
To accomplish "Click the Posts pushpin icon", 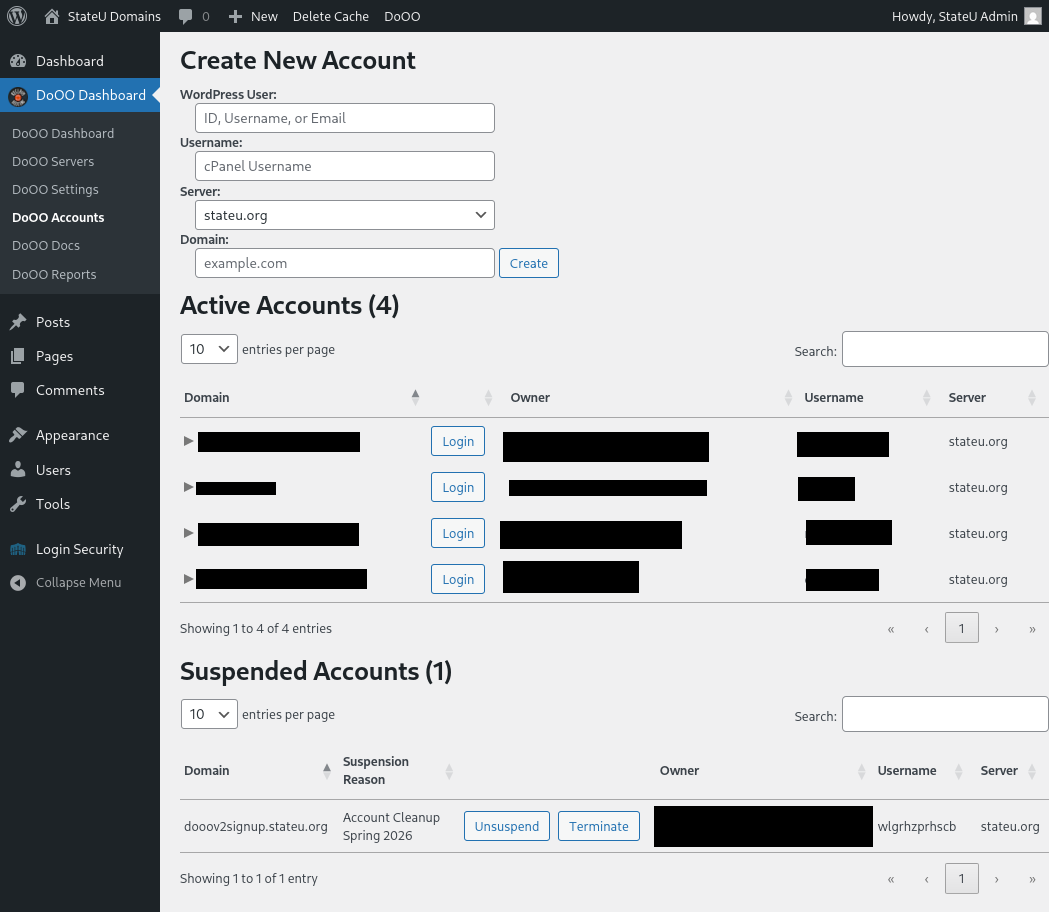I will point(18,322).
